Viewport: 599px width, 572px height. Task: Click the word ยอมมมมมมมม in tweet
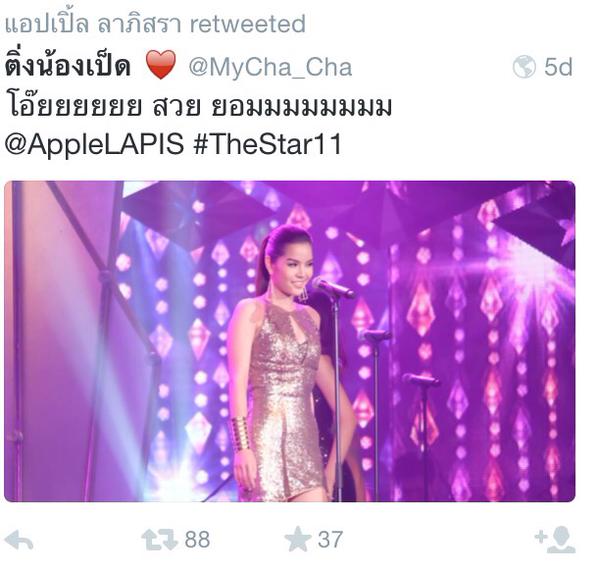tap(302, 107)
